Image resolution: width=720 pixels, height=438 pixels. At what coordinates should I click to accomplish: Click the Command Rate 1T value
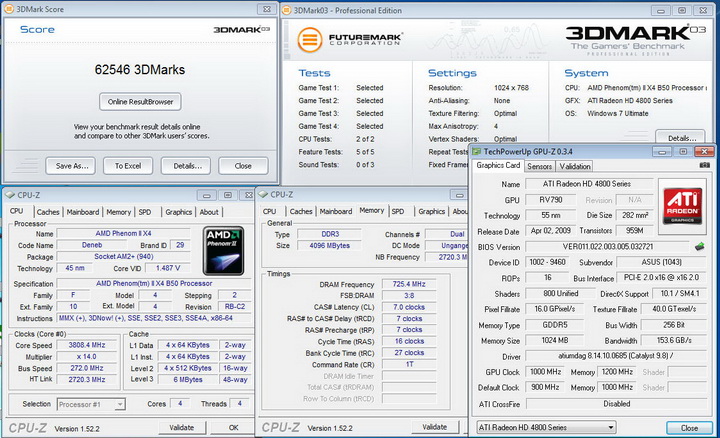[409, 365]
